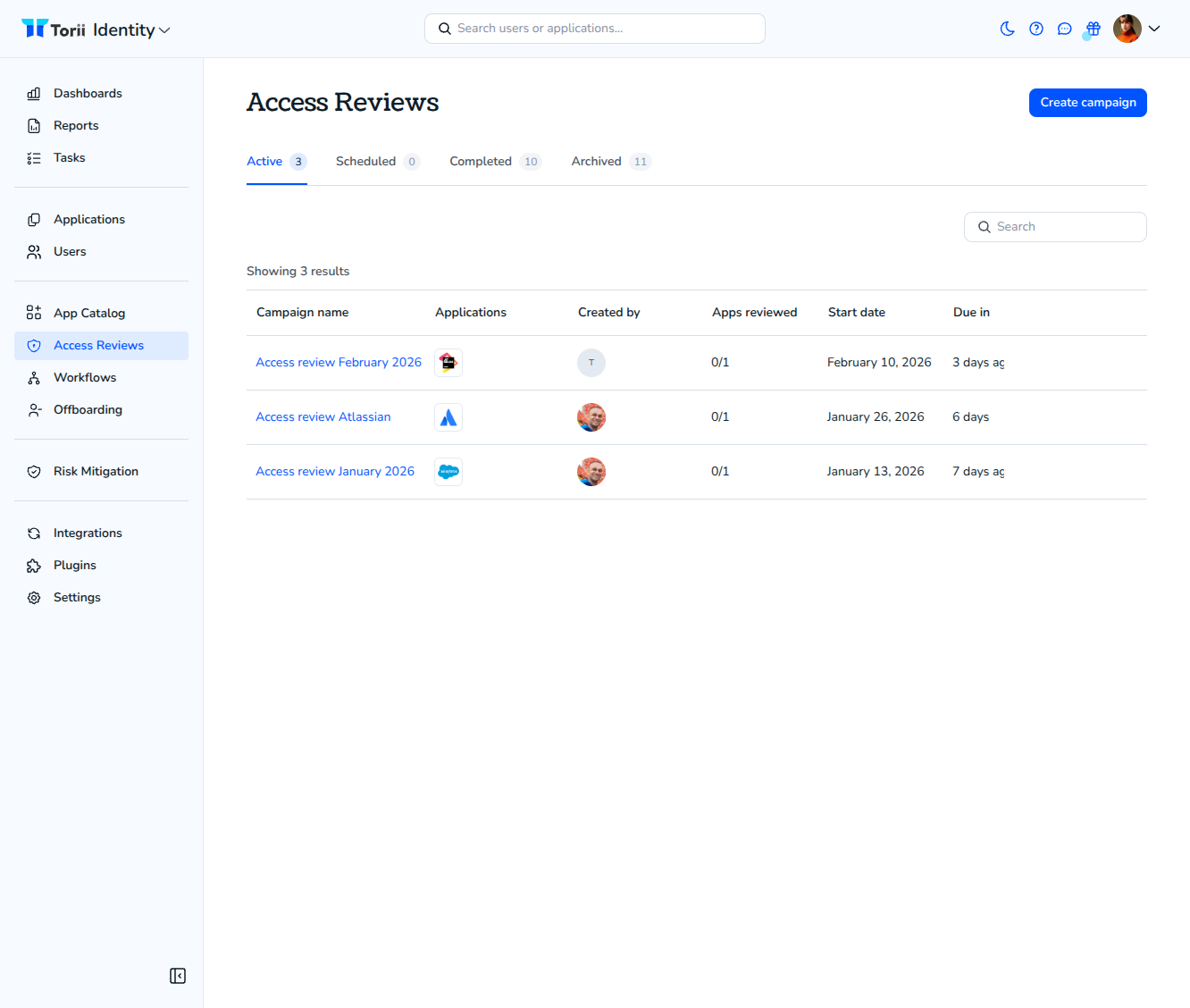Click the Salesforce application icon
This screenshot has height=1008, width=1190.
[448, 472]
